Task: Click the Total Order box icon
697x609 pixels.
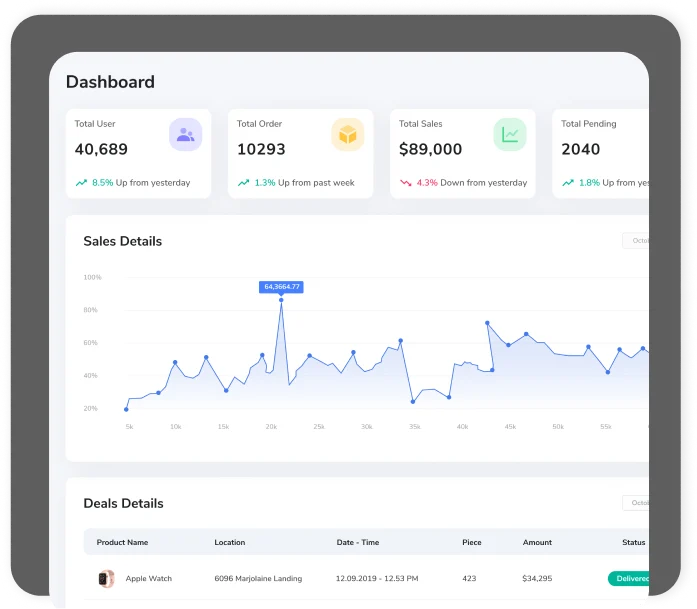Action: pyautogui.click(x=347, y=134)
